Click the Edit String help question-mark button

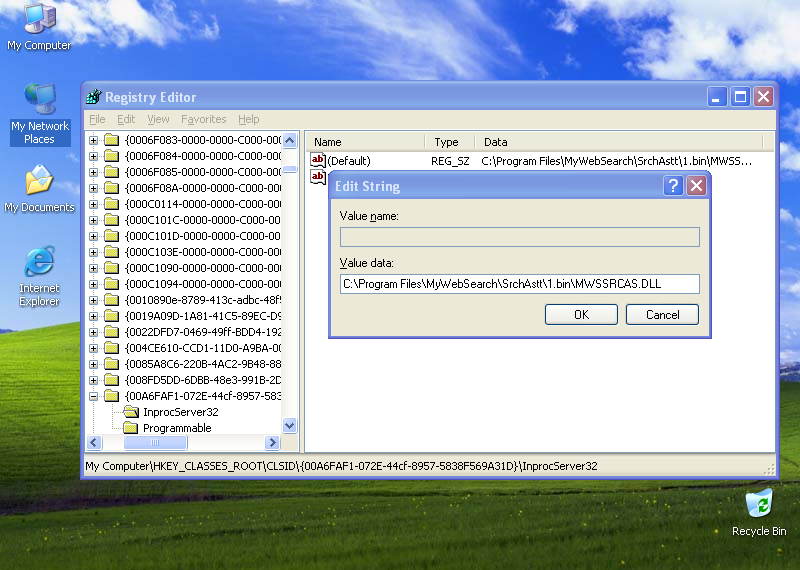click(674, 185)
